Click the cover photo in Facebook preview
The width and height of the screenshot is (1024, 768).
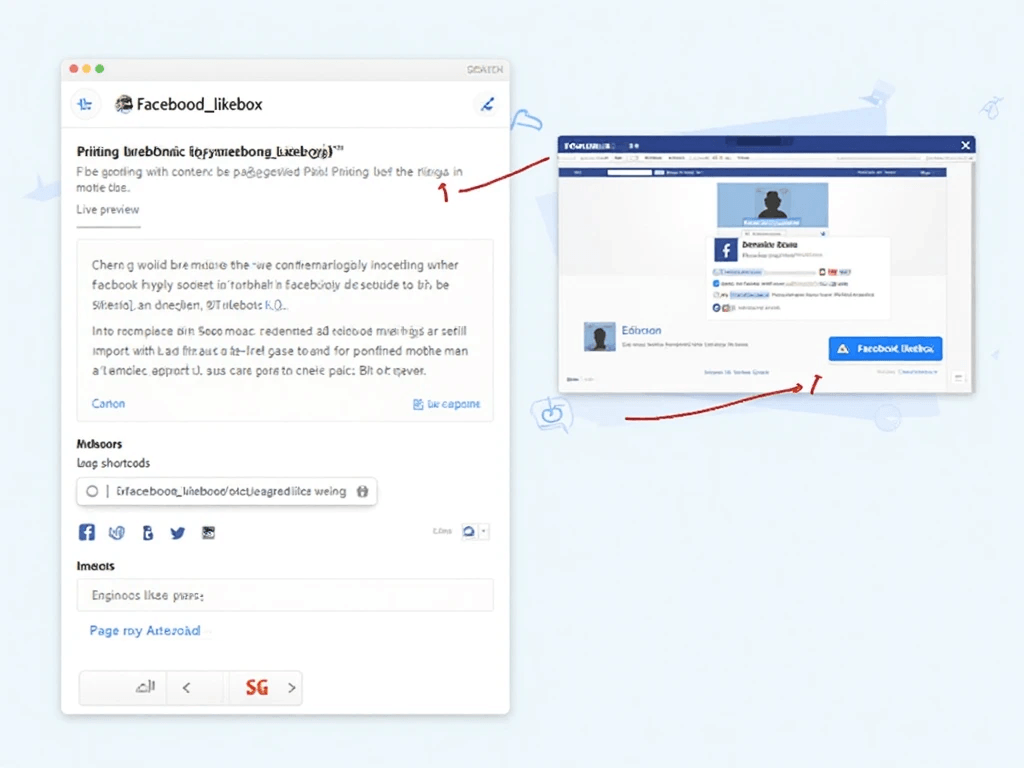pos(772,205)
